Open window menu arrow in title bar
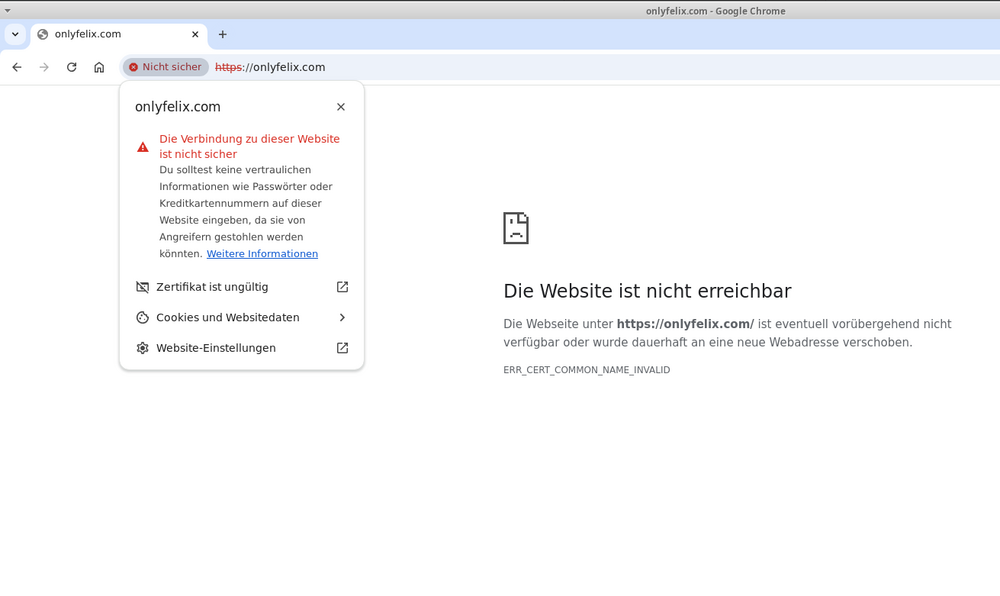This screenshot has width=1000, height=596. pyautogui.click(x=8, y=11)
